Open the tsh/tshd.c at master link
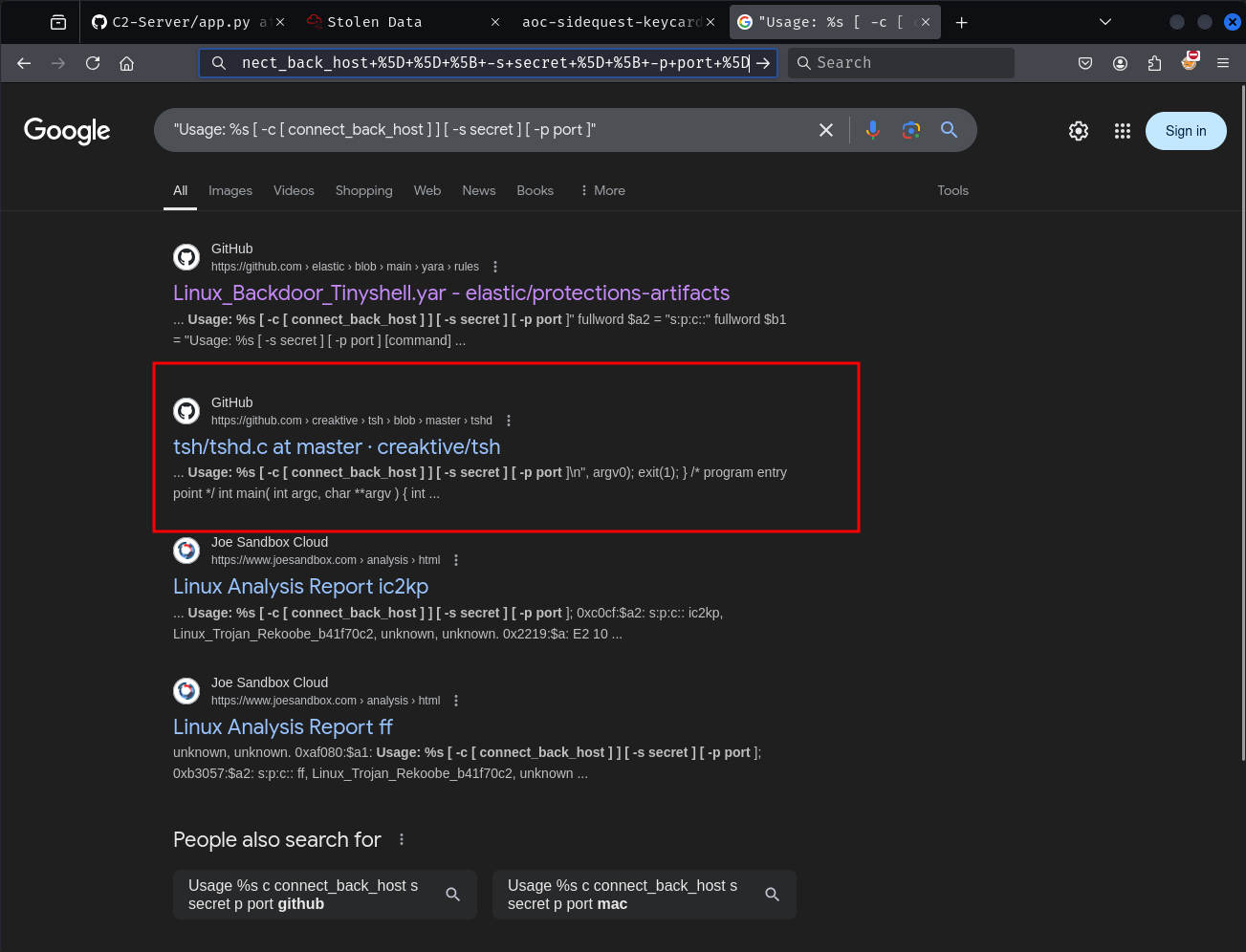The height and width of the screenshot is (952, 1246). (337, 446)
